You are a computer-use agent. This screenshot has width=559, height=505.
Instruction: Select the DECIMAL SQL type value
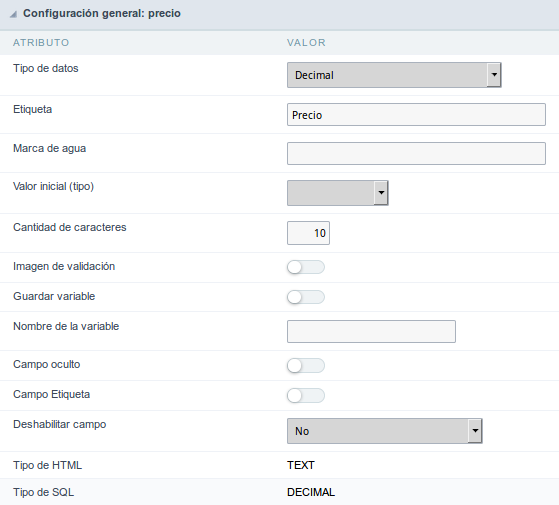[x=311, y=492]
